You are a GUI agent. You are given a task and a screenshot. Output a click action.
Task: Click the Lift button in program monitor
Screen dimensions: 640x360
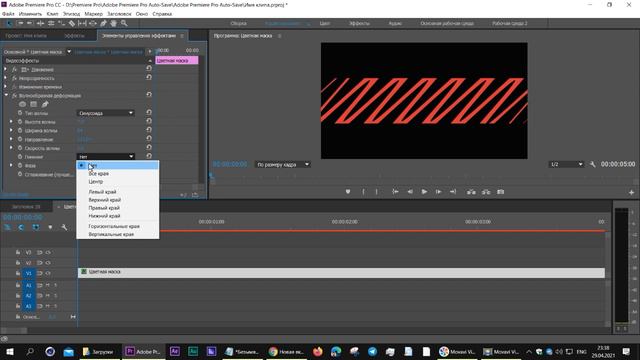click(x=471, y=192)
